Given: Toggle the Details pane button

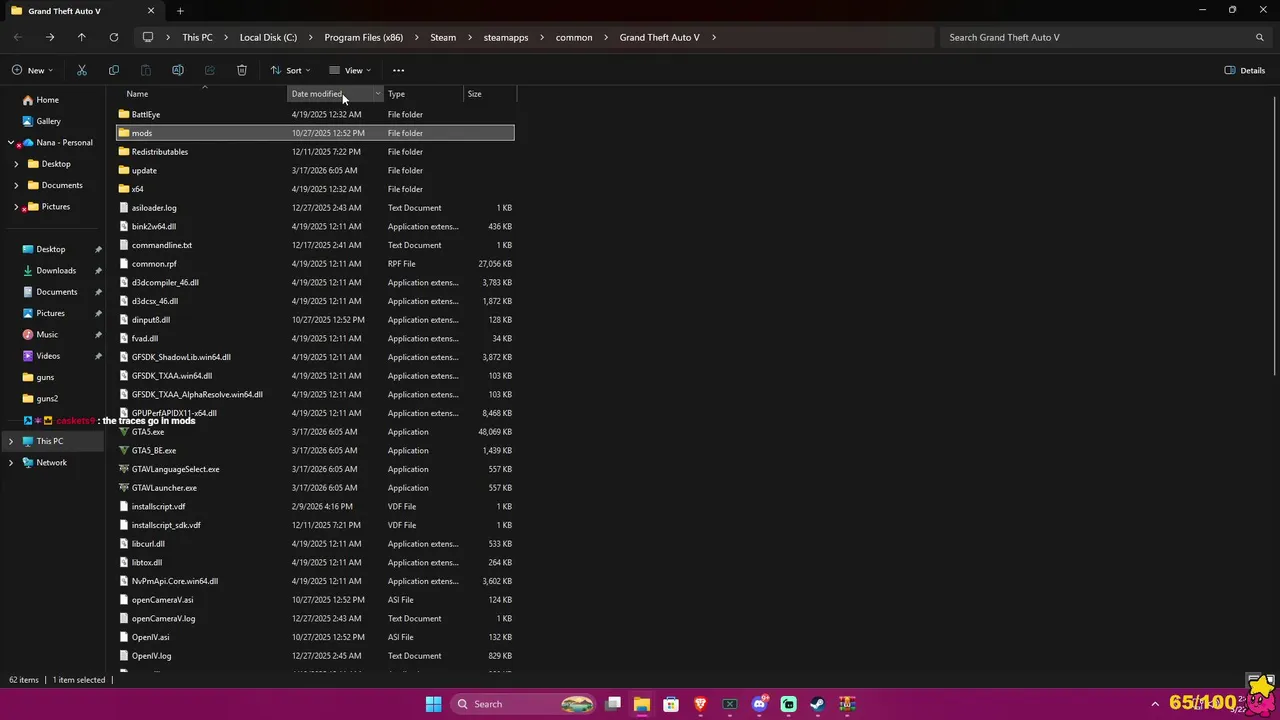Looking at the screenshot, I should [1245, 70].
